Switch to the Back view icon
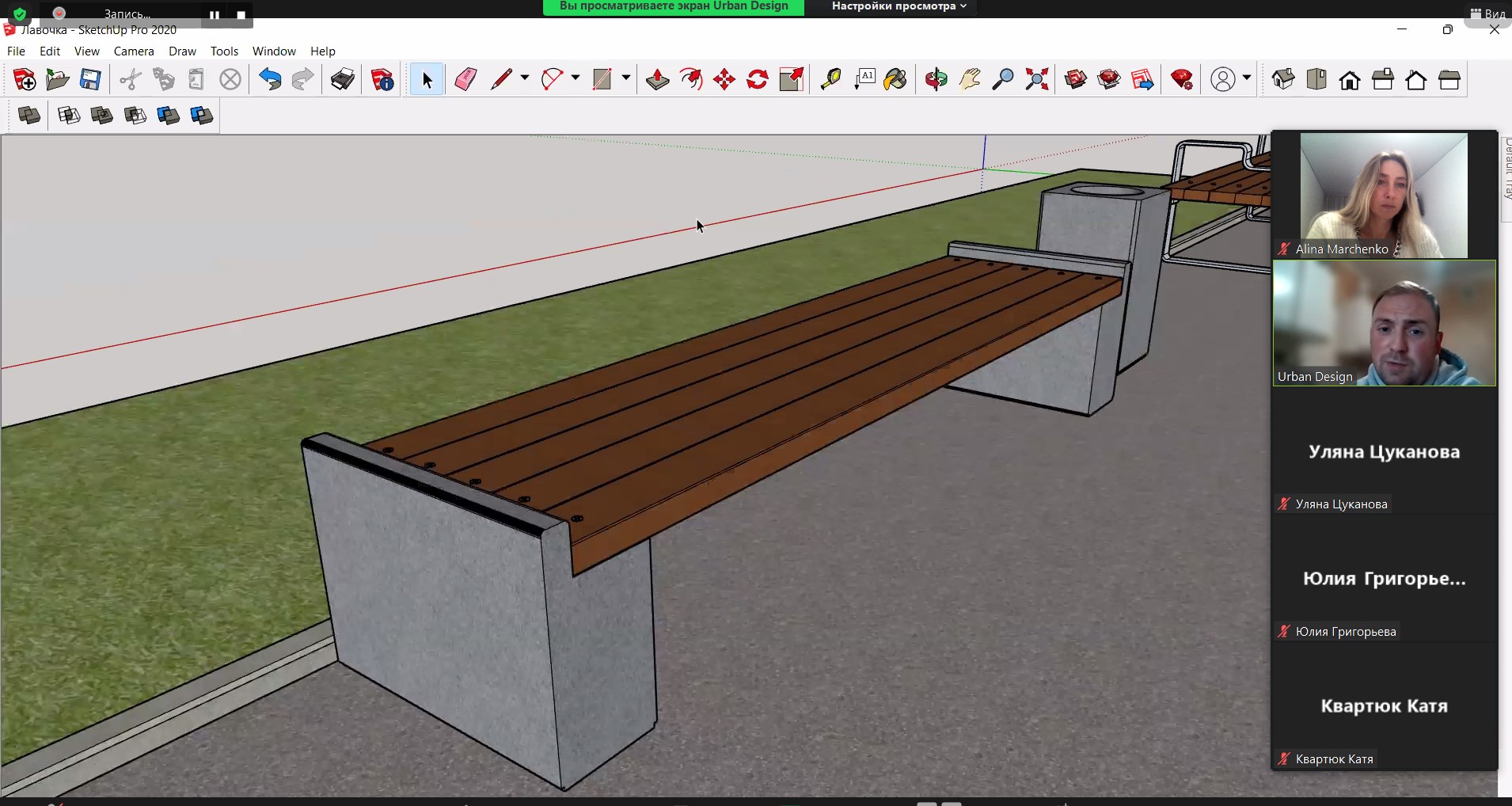 1416,79
